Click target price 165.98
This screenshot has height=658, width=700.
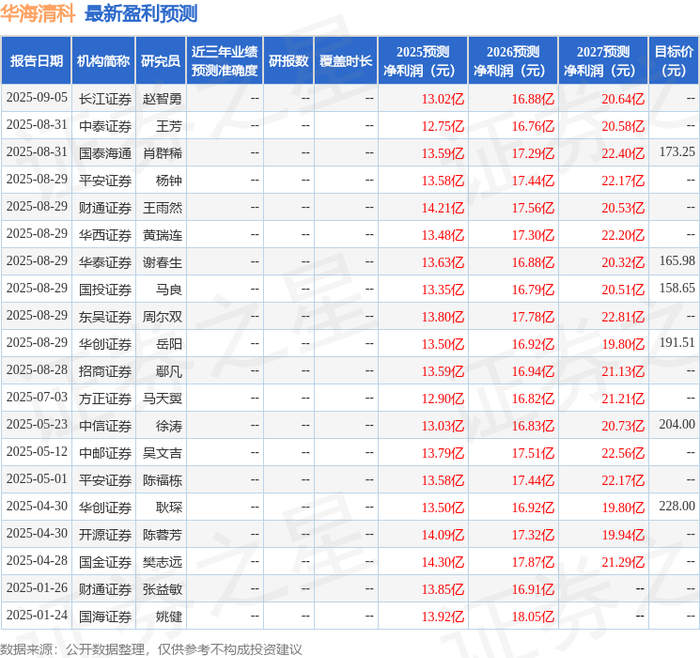tap(677, 261)
